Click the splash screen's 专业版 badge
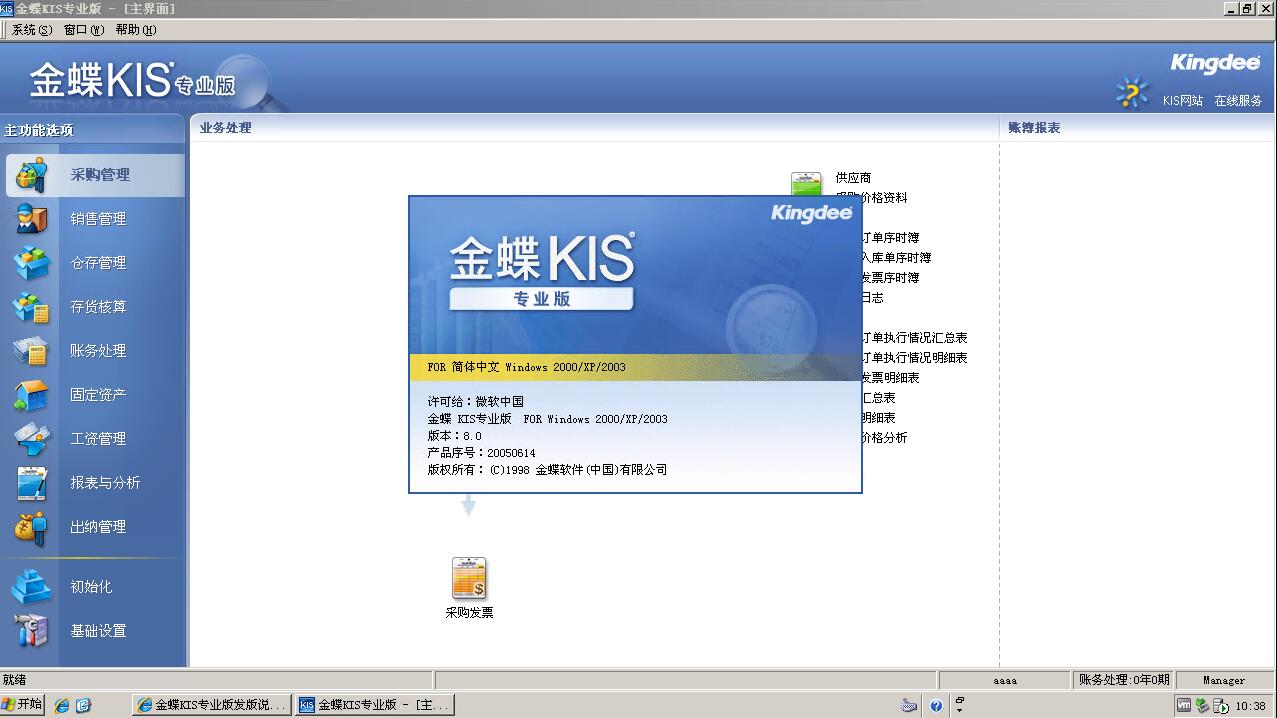The height and width of the screenshot is (718, 1277). pos(541,299)
